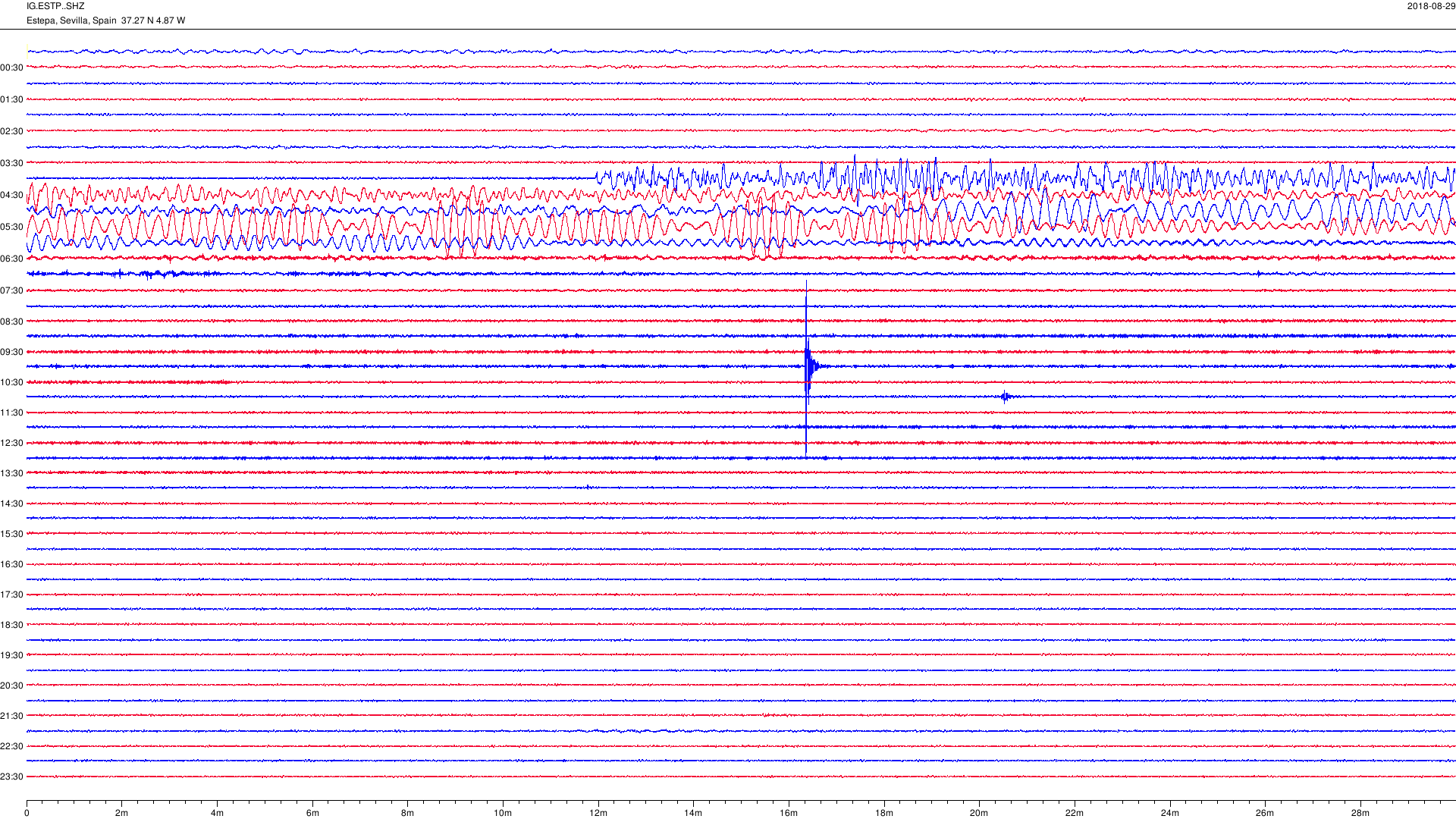1456x819 pixels.
Task: Click the 11:30 time label
Action: pyautogui.click(x=11, y=413)
